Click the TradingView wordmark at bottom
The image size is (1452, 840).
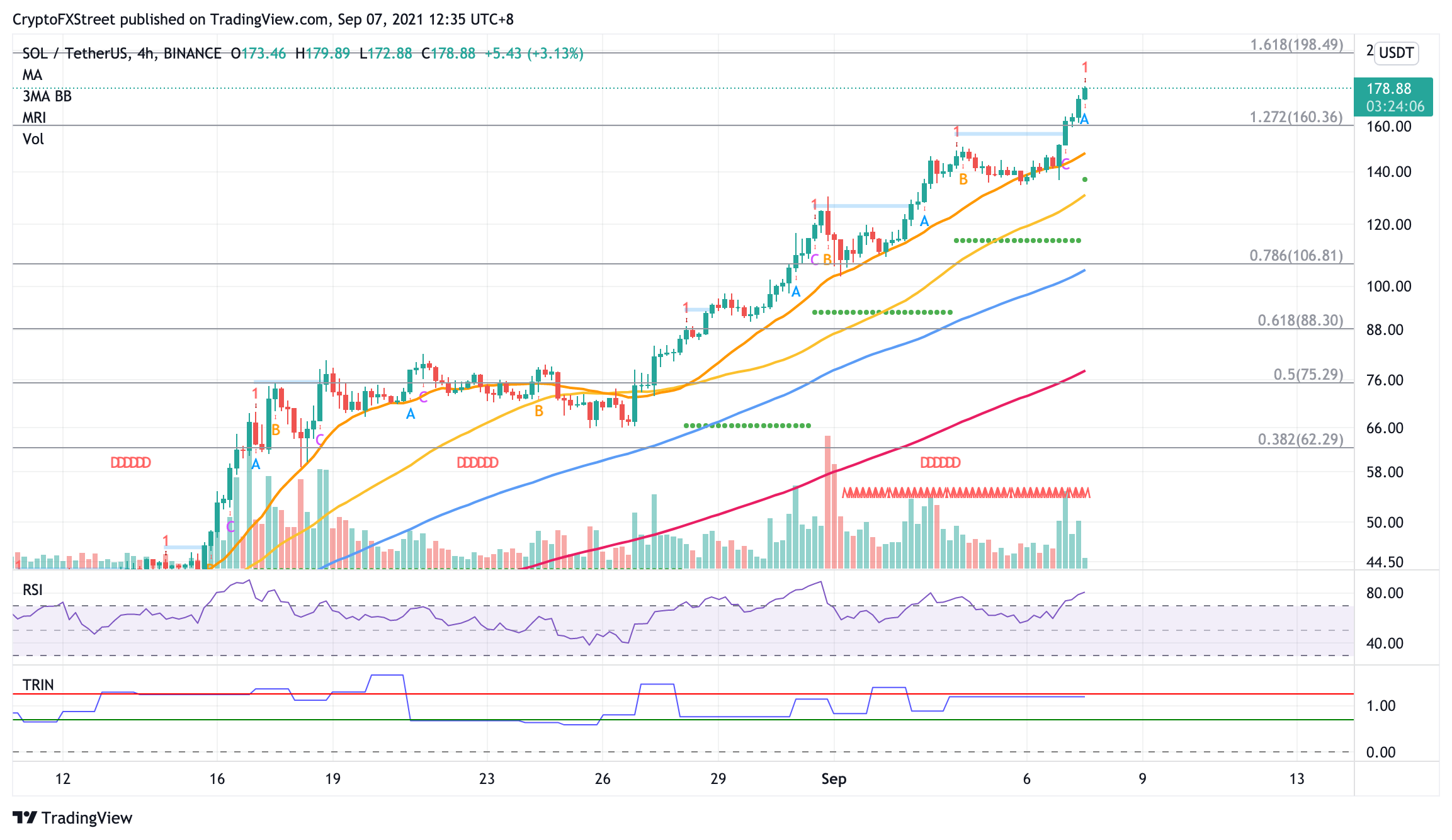click(x=87, y=818)
